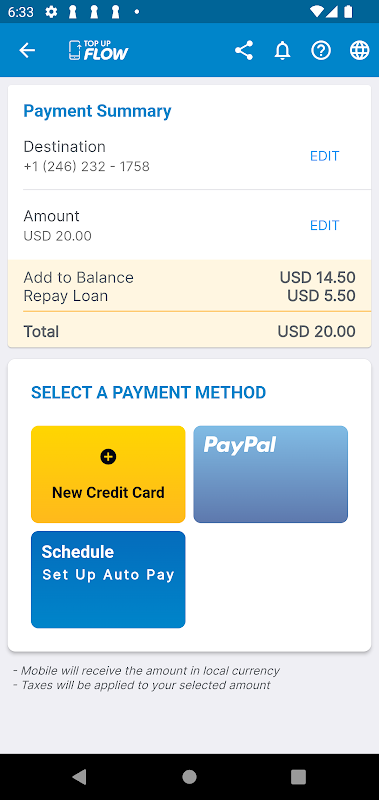The height and width of the screenshot is (800, 379).
Task: Open notifications bell icon
Action: coord(282,50)
